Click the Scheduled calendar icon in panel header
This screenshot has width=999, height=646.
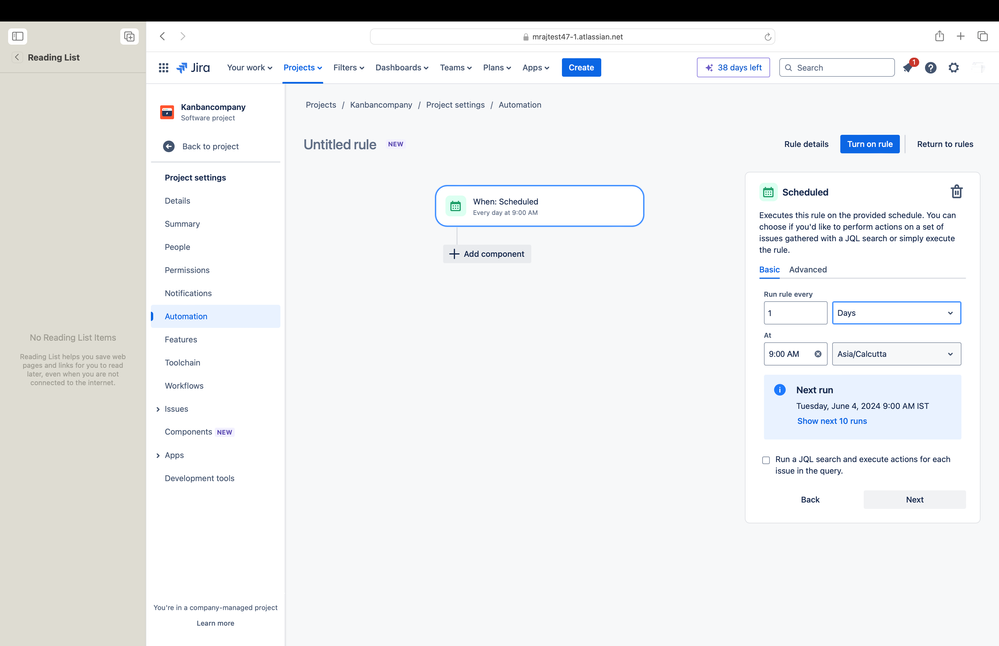[768, 192]
